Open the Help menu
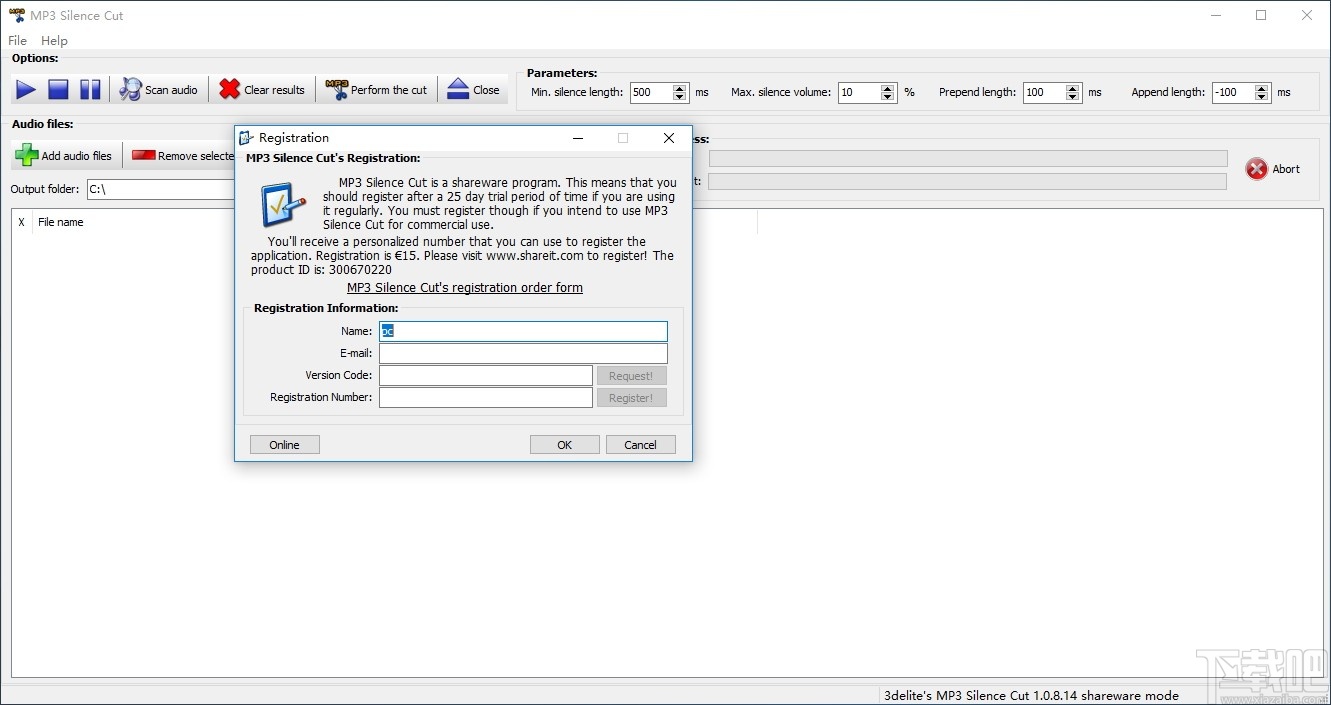1331x705 pixels. tap(54, 41)
